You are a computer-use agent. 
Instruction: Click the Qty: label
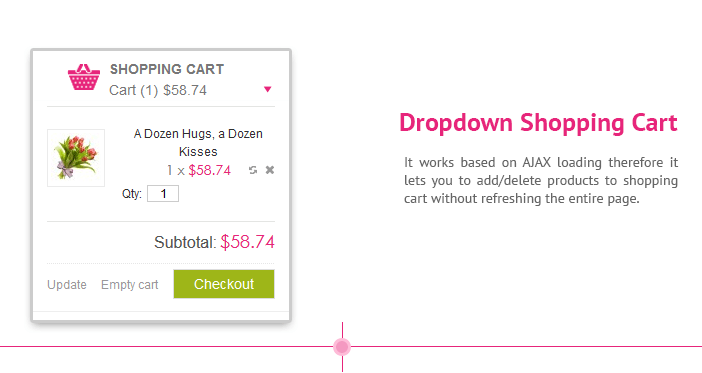coord(132,194)
